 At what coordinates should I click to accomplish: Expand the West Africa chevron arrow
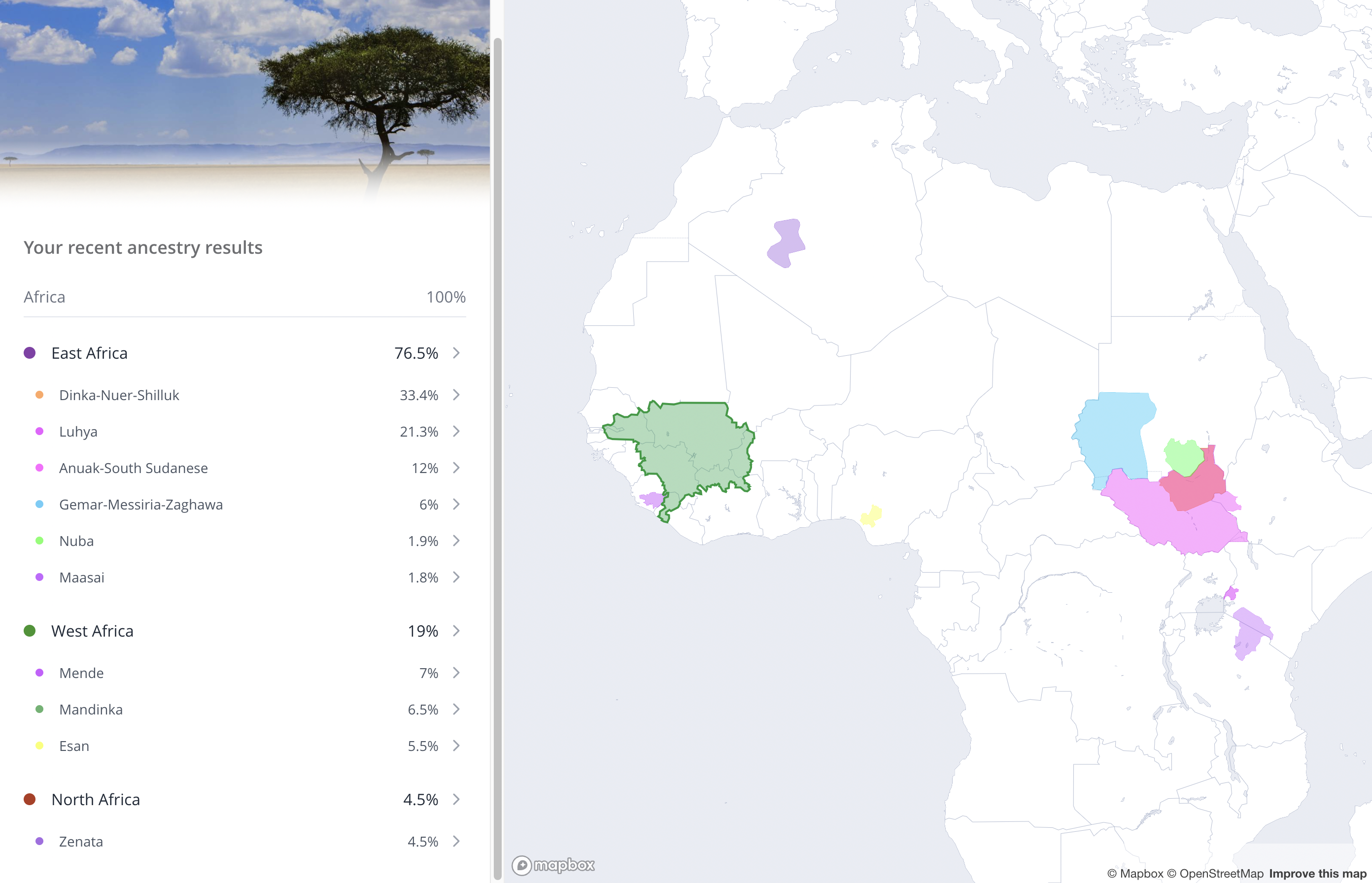click(x=456, y=631)
